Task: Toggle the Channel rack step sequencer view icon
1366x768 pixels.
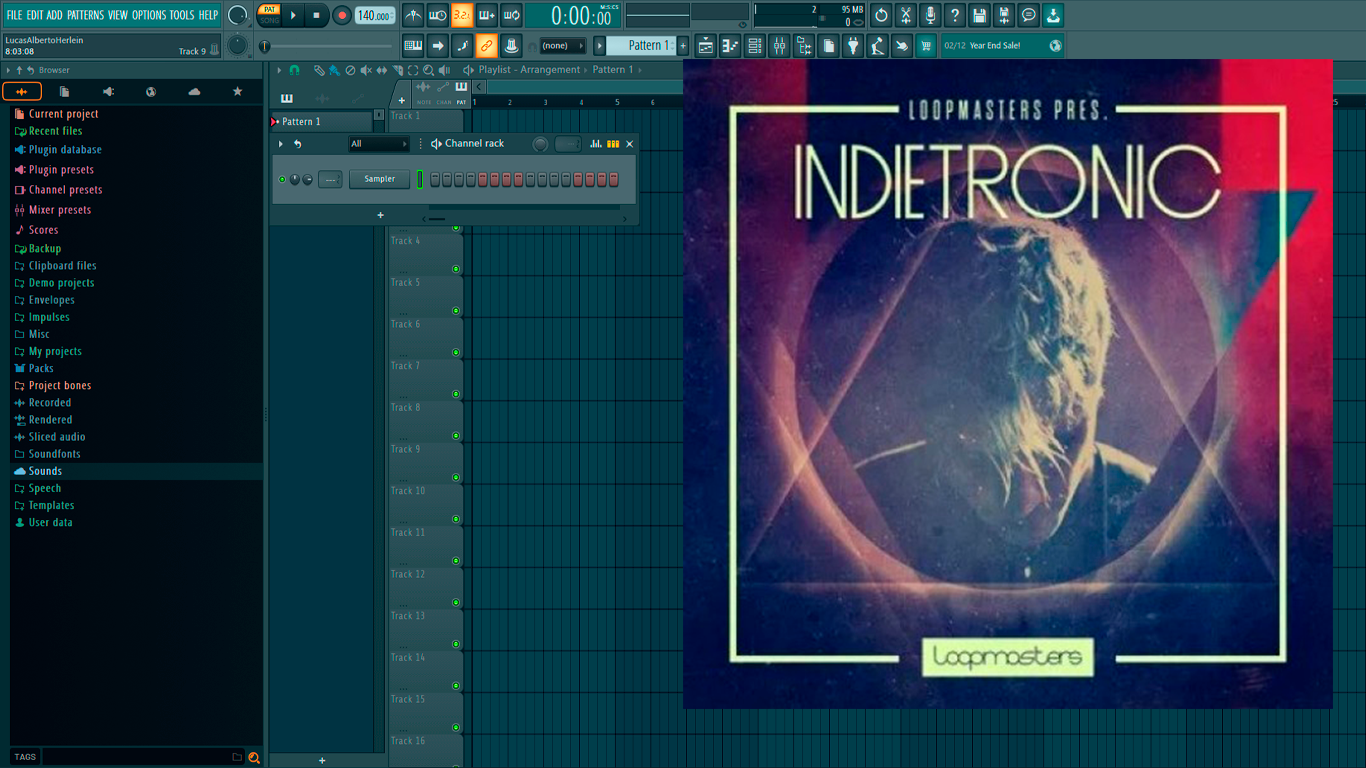Action: 613,144
